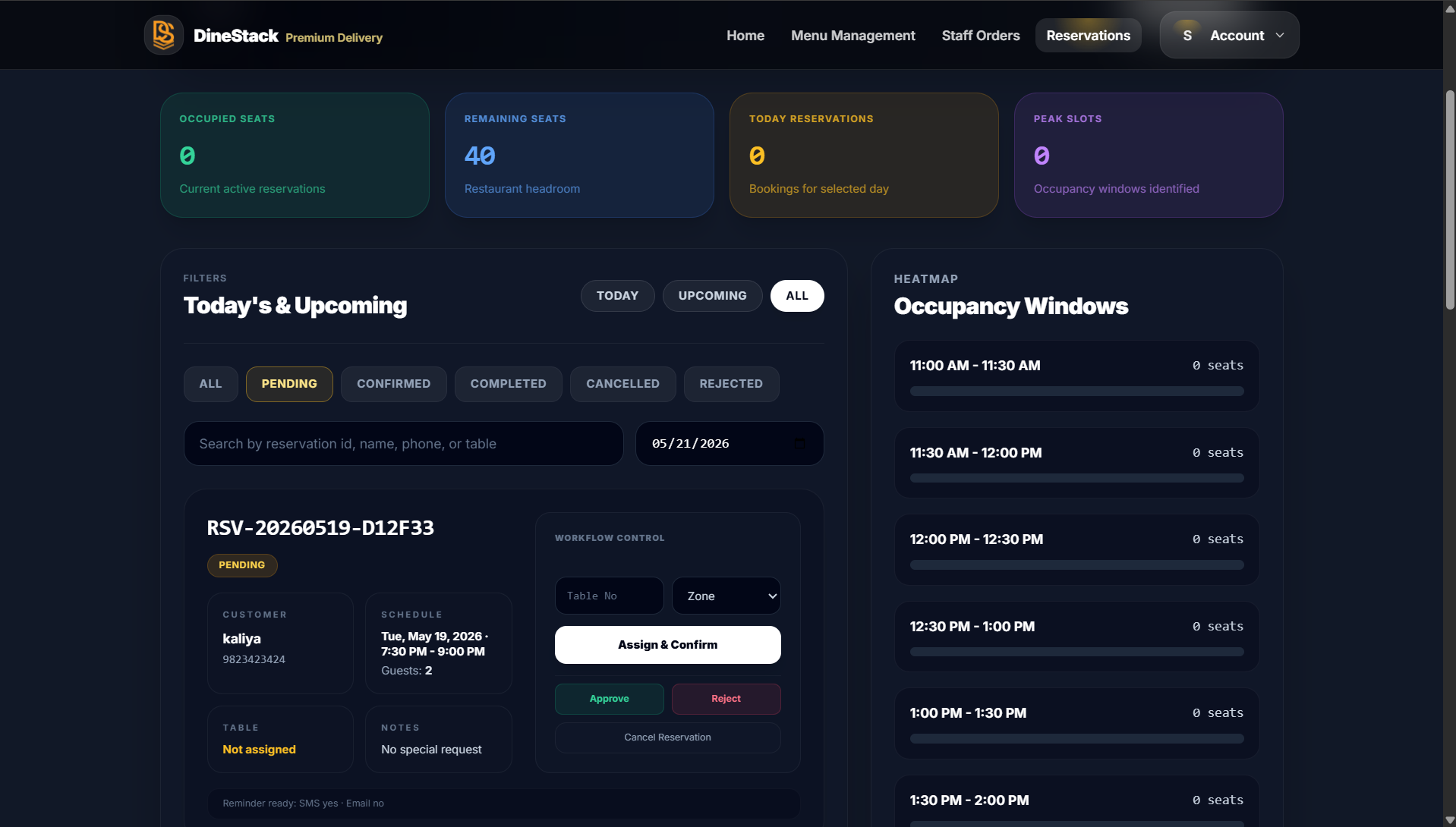Click customer phone 9823423424

[254, 659]
